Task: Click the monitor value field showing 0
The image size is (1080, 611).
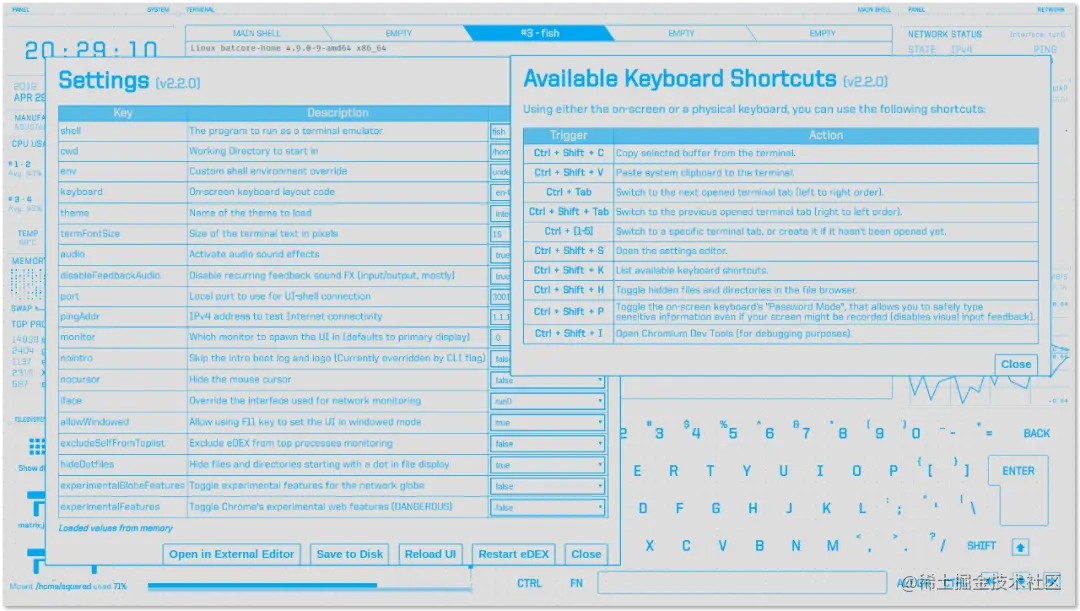Action: [x=500, y=338]
